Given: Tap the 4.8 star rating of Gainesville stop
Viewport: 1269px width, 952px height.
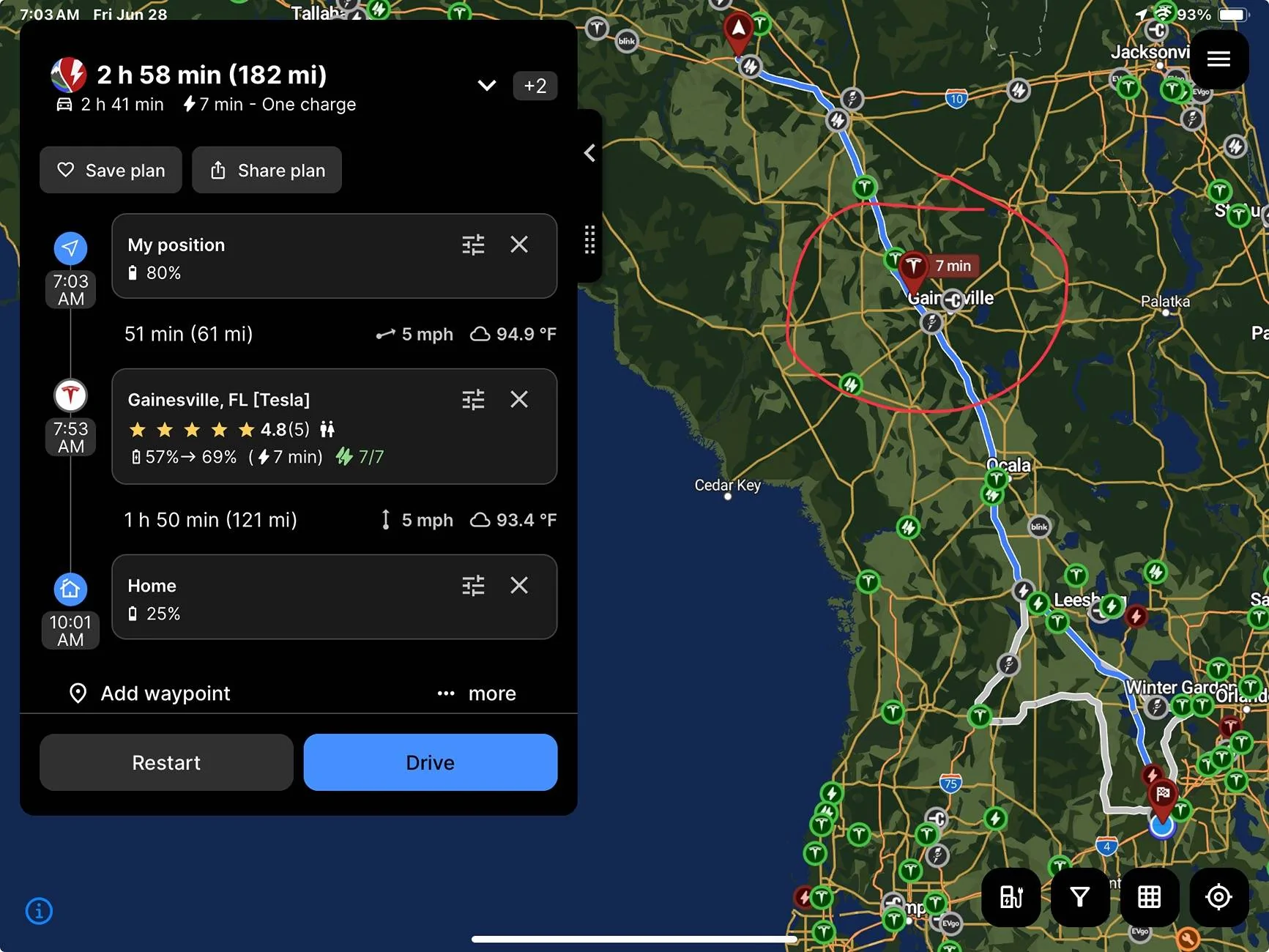Looking at the screenshot, I should 219,429.
